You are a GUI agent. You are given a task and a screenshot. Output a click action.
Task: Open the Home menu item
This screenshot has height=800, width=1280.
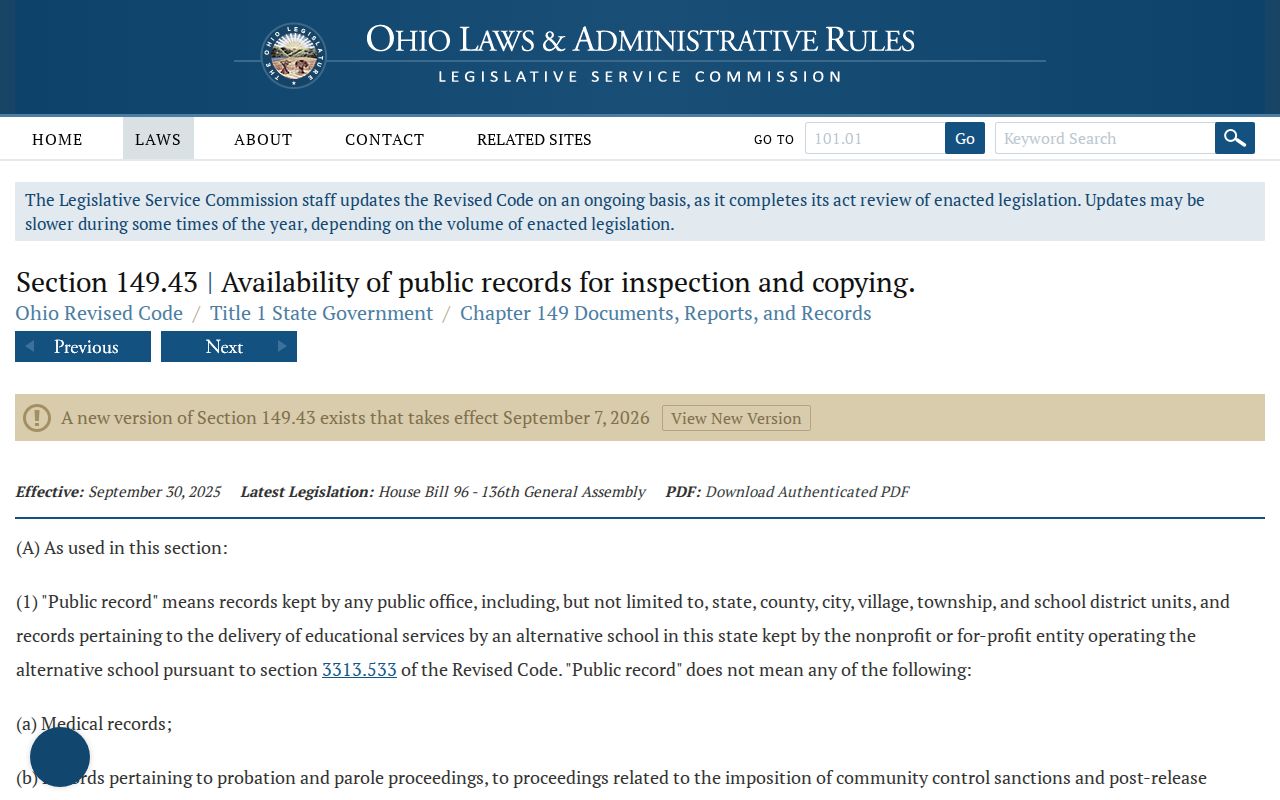point(57,139)
